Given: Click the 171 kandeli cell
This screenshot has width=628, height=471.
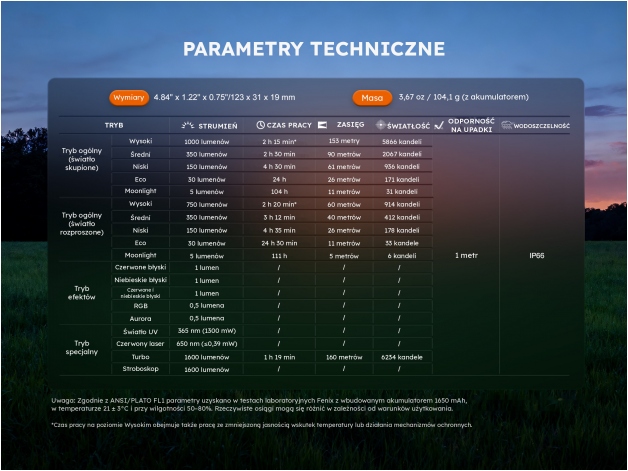Looking at the screenshot, I should tap(402, 179).
